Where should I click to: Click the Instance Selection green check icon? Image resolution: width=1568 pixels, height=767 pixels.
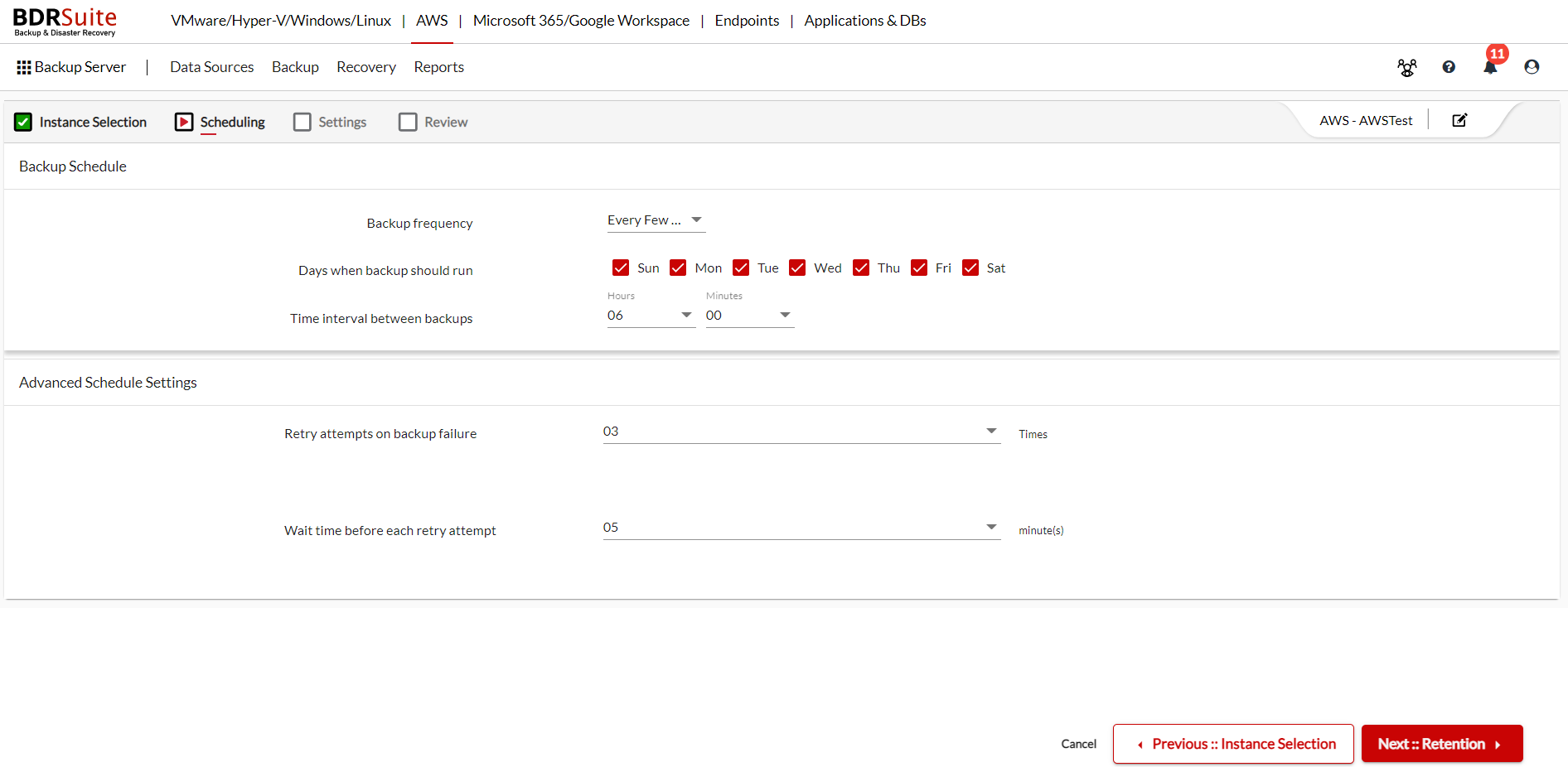(23, 122)
